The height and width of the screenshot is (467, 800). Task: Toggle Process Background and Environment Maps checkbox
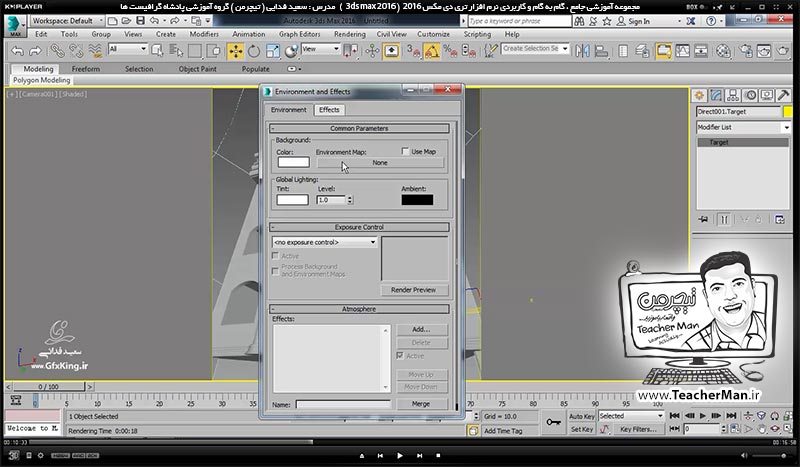276,271
